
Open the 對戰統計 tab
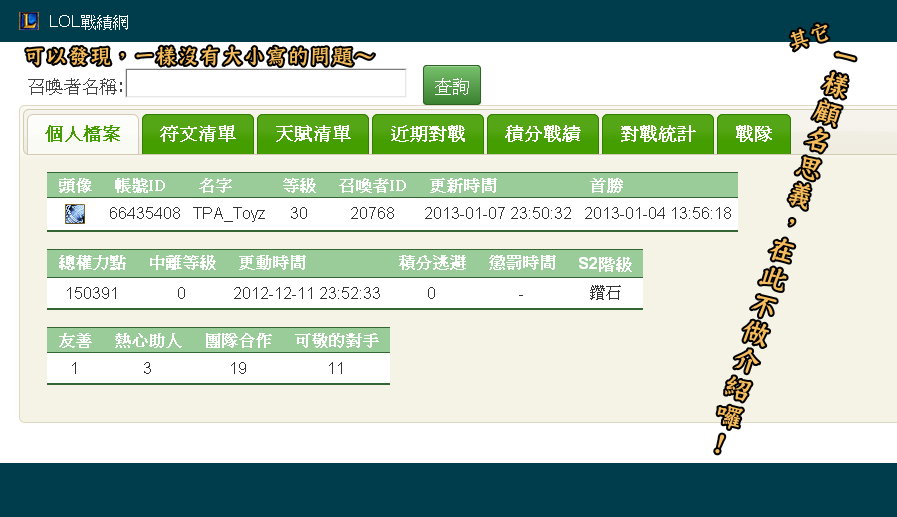coord(658,134)
